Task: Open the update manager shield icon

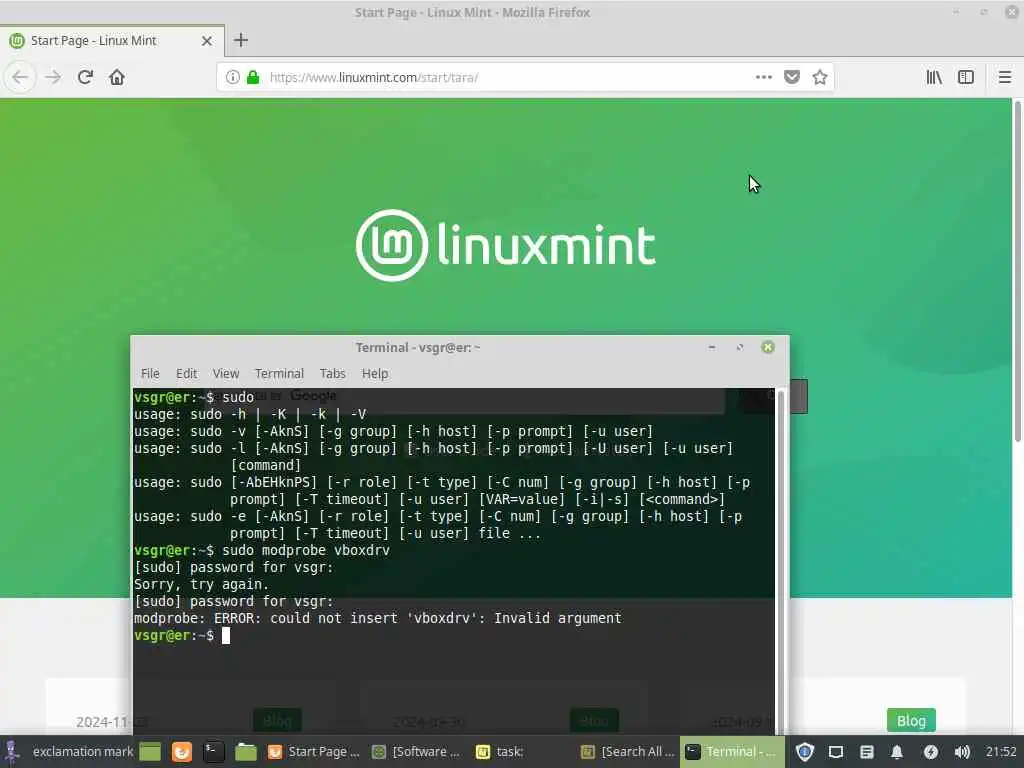Action: pyautogui.click(x=805, y=752)
